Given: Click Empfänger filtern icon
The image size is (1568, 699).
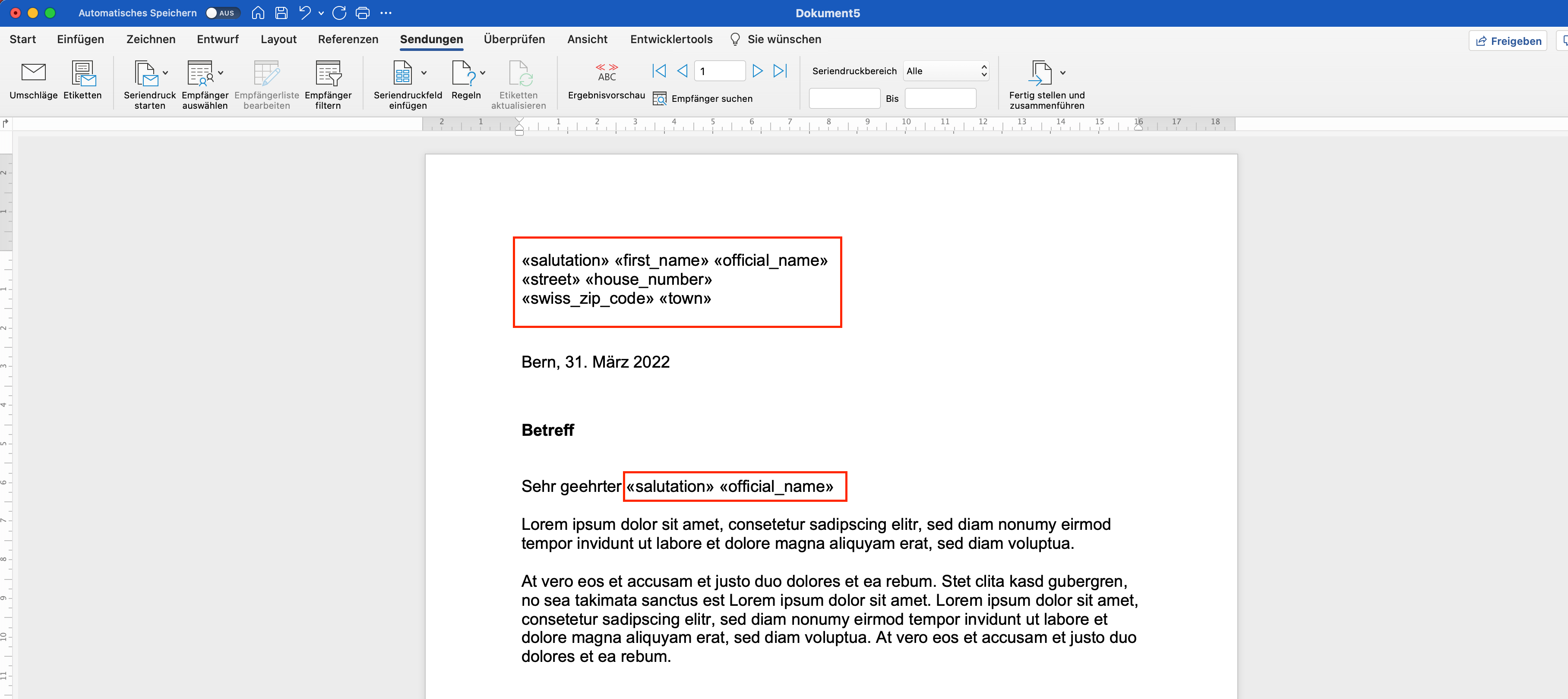Looking at the screenshot, I should [x=328, y=74].
